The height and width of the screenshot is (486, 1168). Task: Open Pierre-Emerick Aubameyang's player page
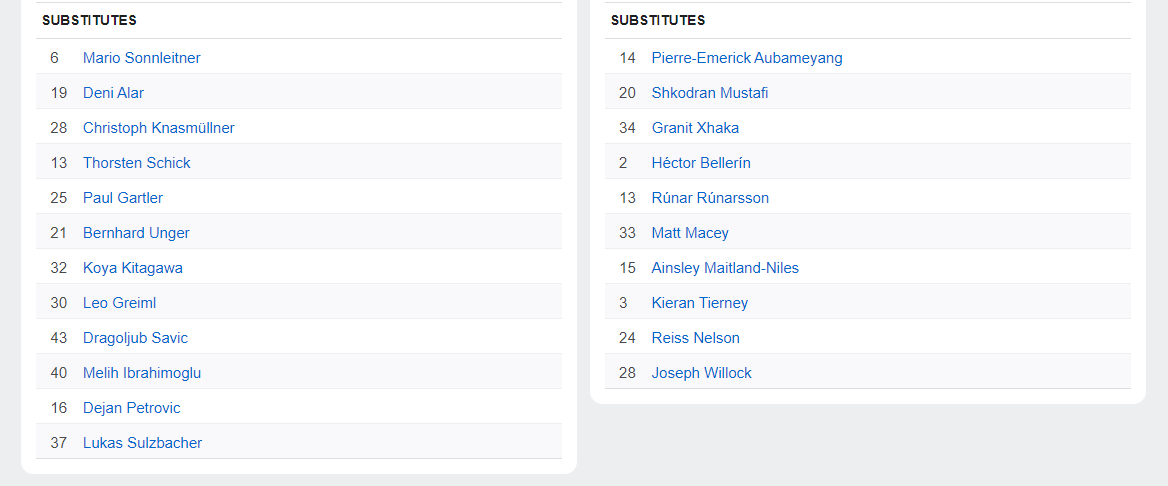746,58
